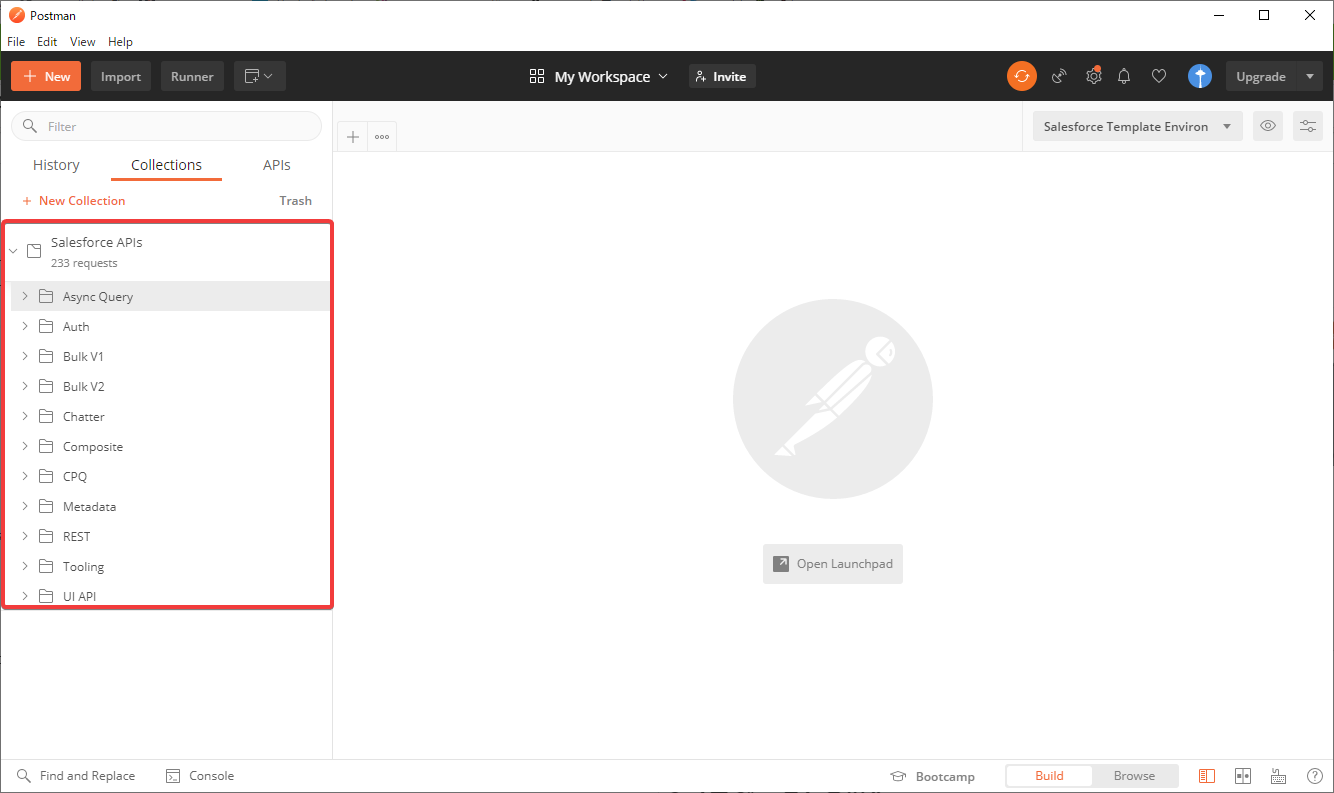Viewport: 1334px width, 793px height.
Task: Open a new tab with plus icon
Action: 353,137
